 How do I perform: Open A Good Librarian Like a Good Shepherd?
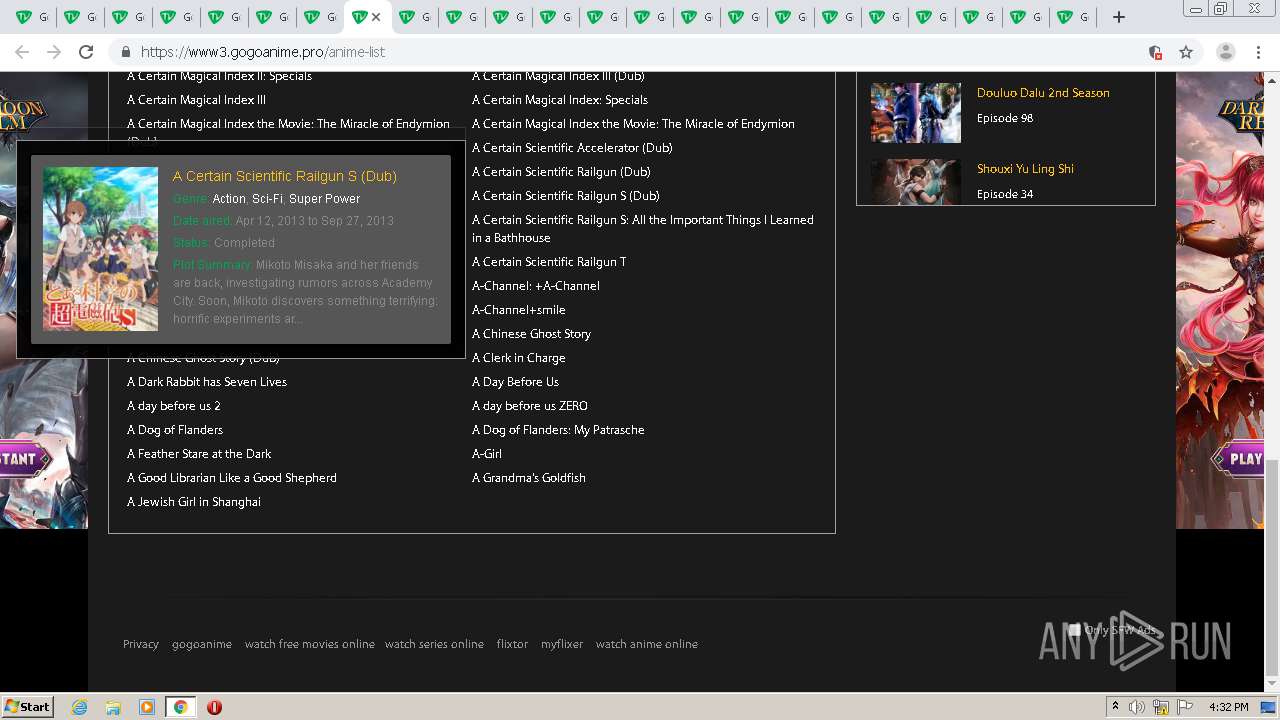pyautogui.click(x=232, y=478)
